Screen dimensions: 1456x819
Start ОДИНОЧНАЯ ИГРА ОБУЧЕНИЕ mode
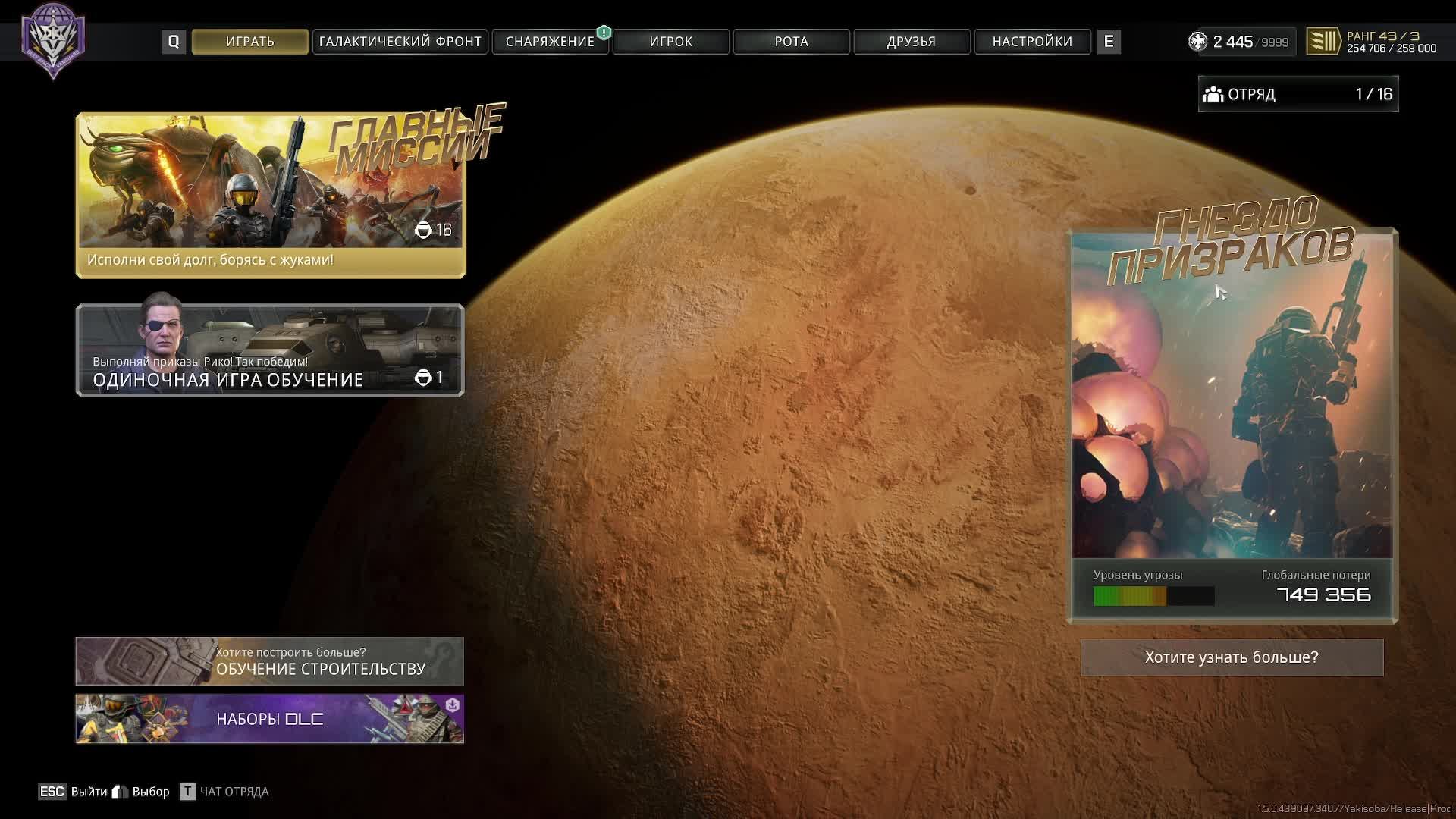(270, 351)
